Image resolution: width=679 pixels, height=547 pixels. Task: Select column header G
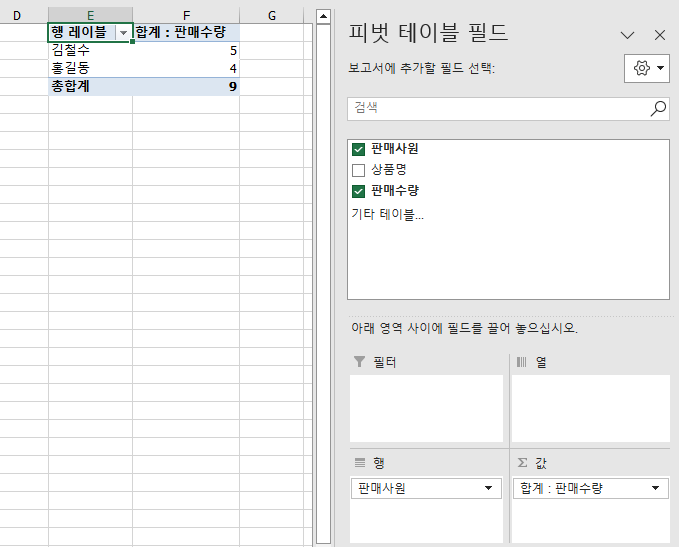point(272,16)
